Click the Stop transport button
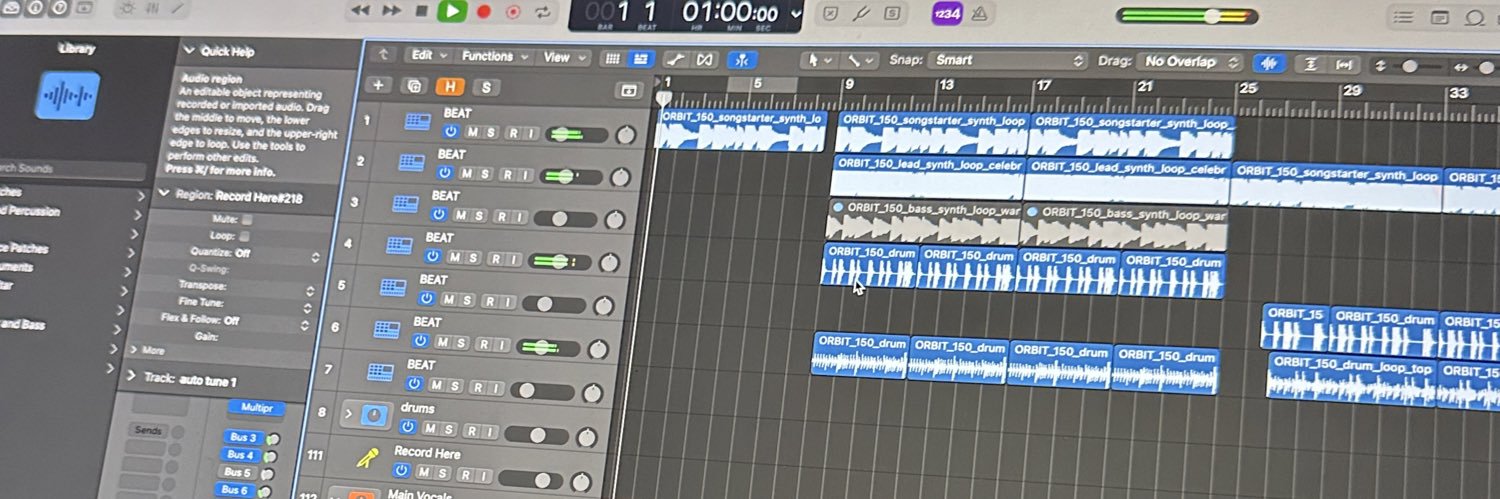 tap(422, 11)
